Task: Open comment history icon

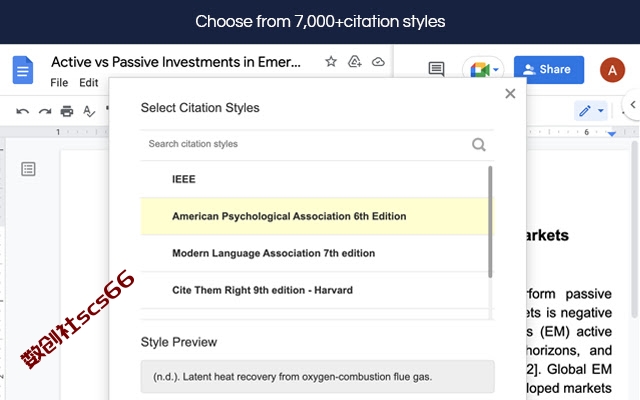Action: [x=436, y=69]
